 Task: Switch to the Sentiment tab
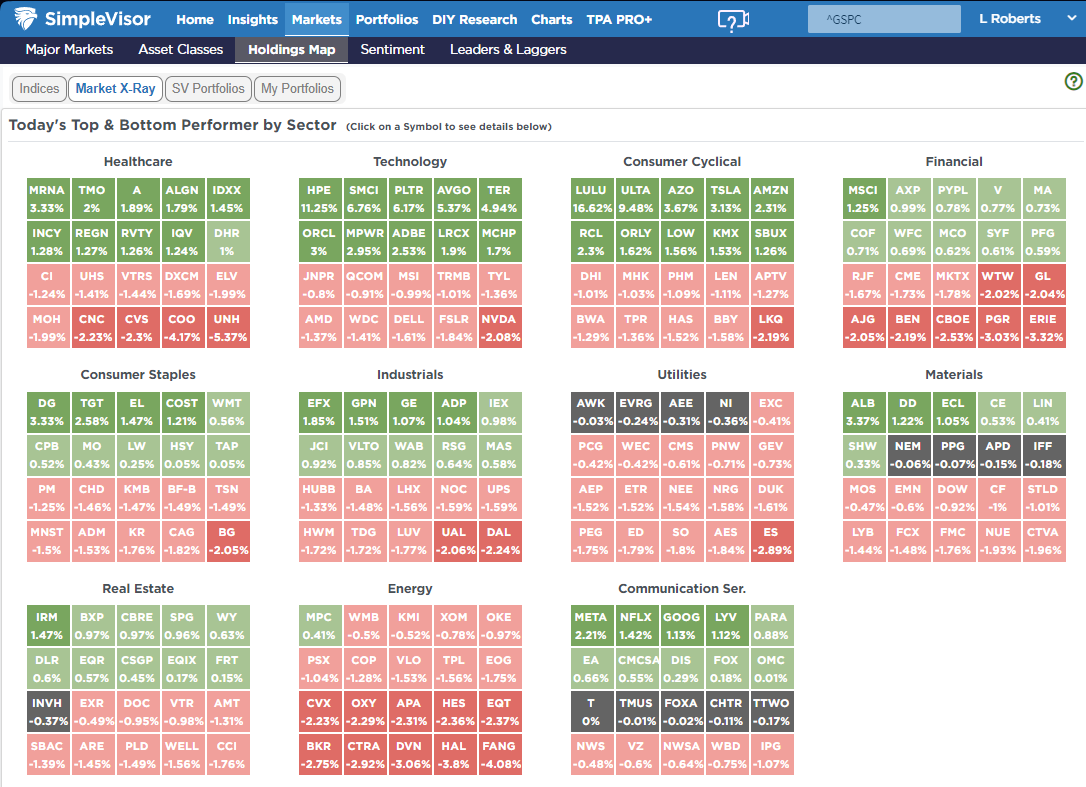coord(392,49)
